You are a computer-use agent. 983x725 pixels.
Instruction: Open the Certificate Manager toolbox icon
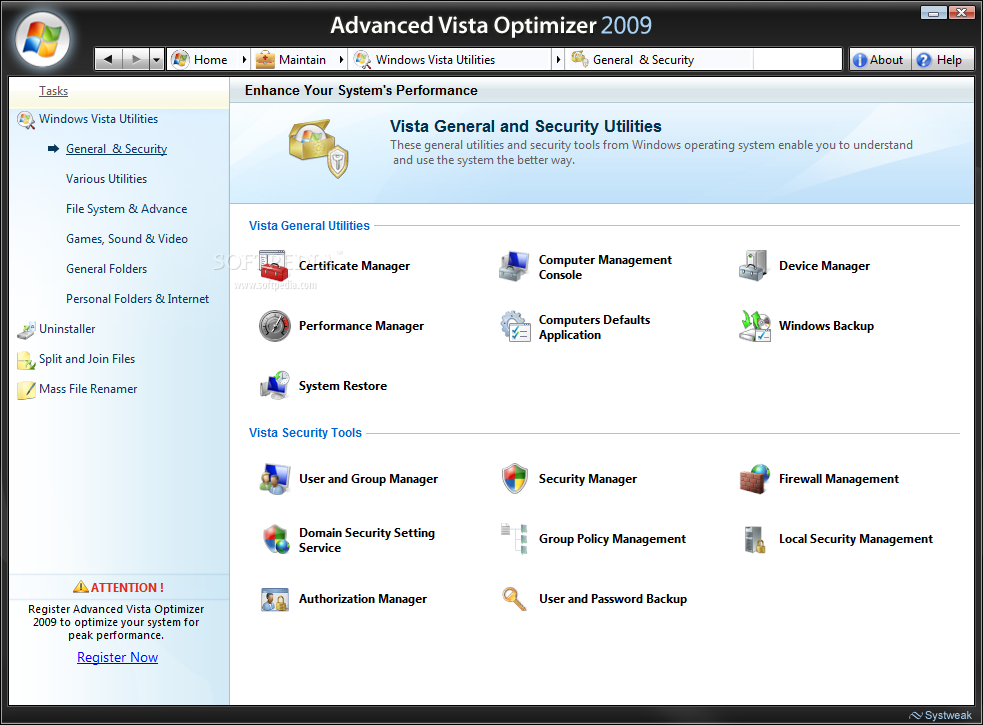(x=274, y=266)
